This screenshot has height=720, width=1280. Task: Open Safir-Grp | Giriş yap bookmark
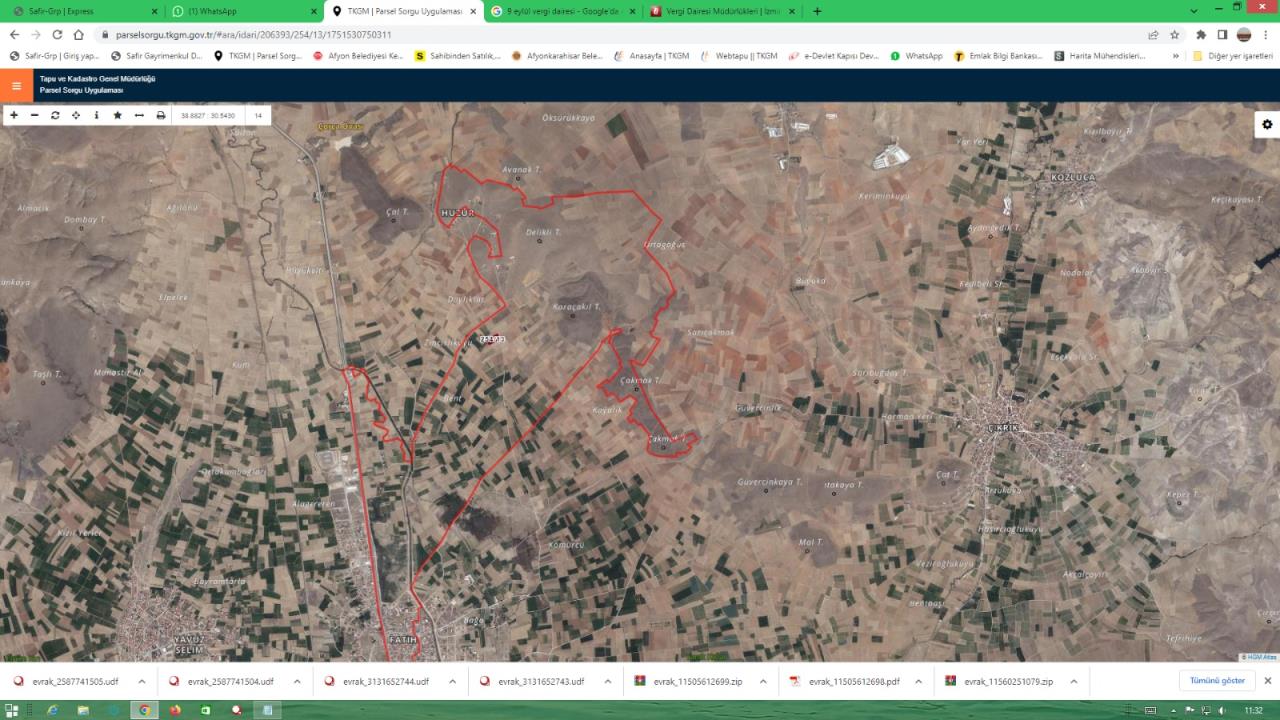click(x=54, y=56)
